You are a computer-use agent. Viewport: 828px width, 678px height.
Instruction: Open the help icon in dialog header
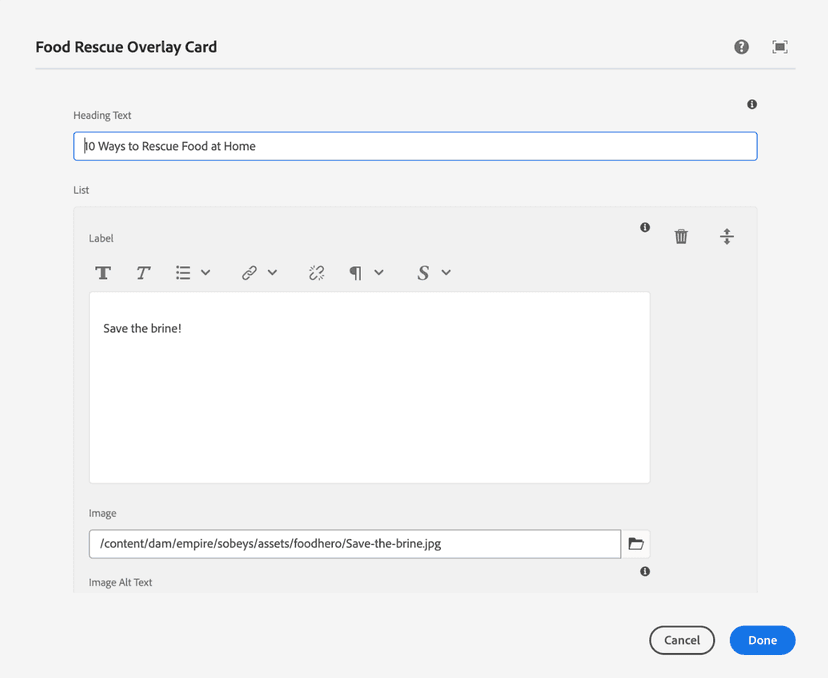click(741, 47)
